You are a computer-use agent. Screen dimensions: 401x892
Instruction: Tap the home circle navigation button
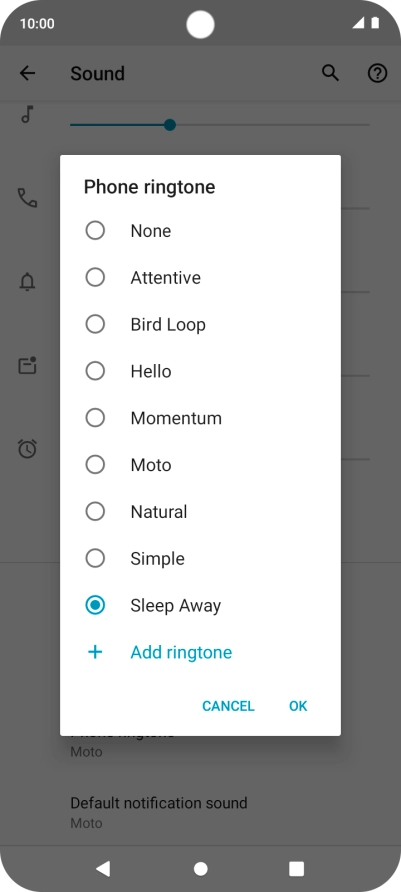pyautogui.click(x=200, y=869)
